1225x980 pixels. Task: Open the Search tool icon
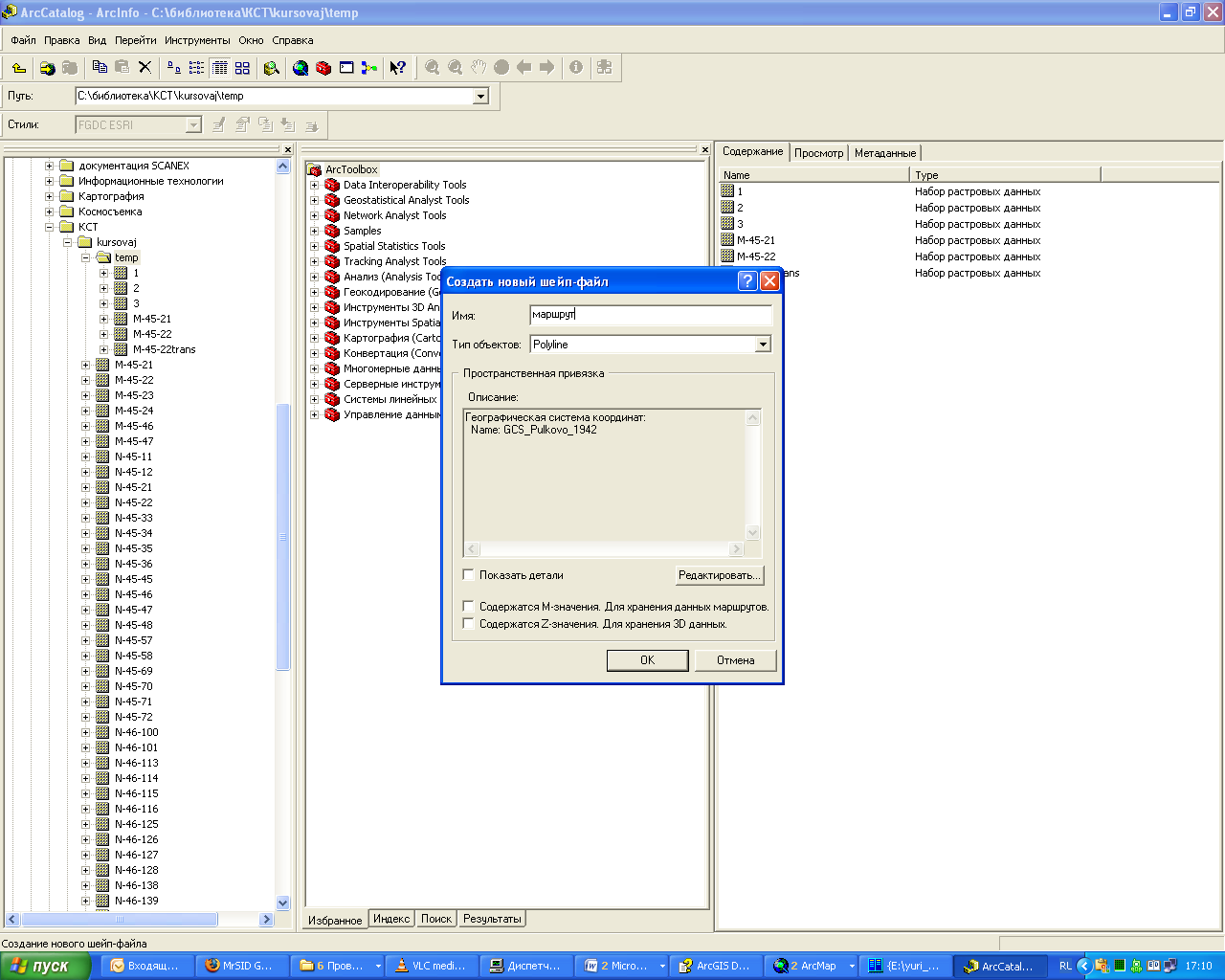point(272,67)
